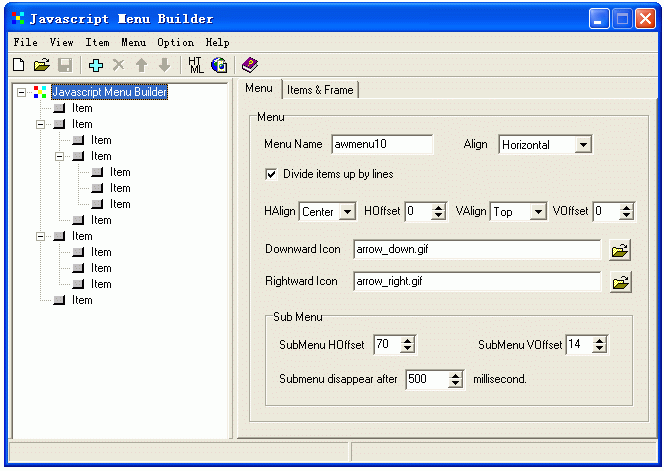Preview in browser with the globe icon
This screenshot has height=471, width=664.
(x=219, y=65)
